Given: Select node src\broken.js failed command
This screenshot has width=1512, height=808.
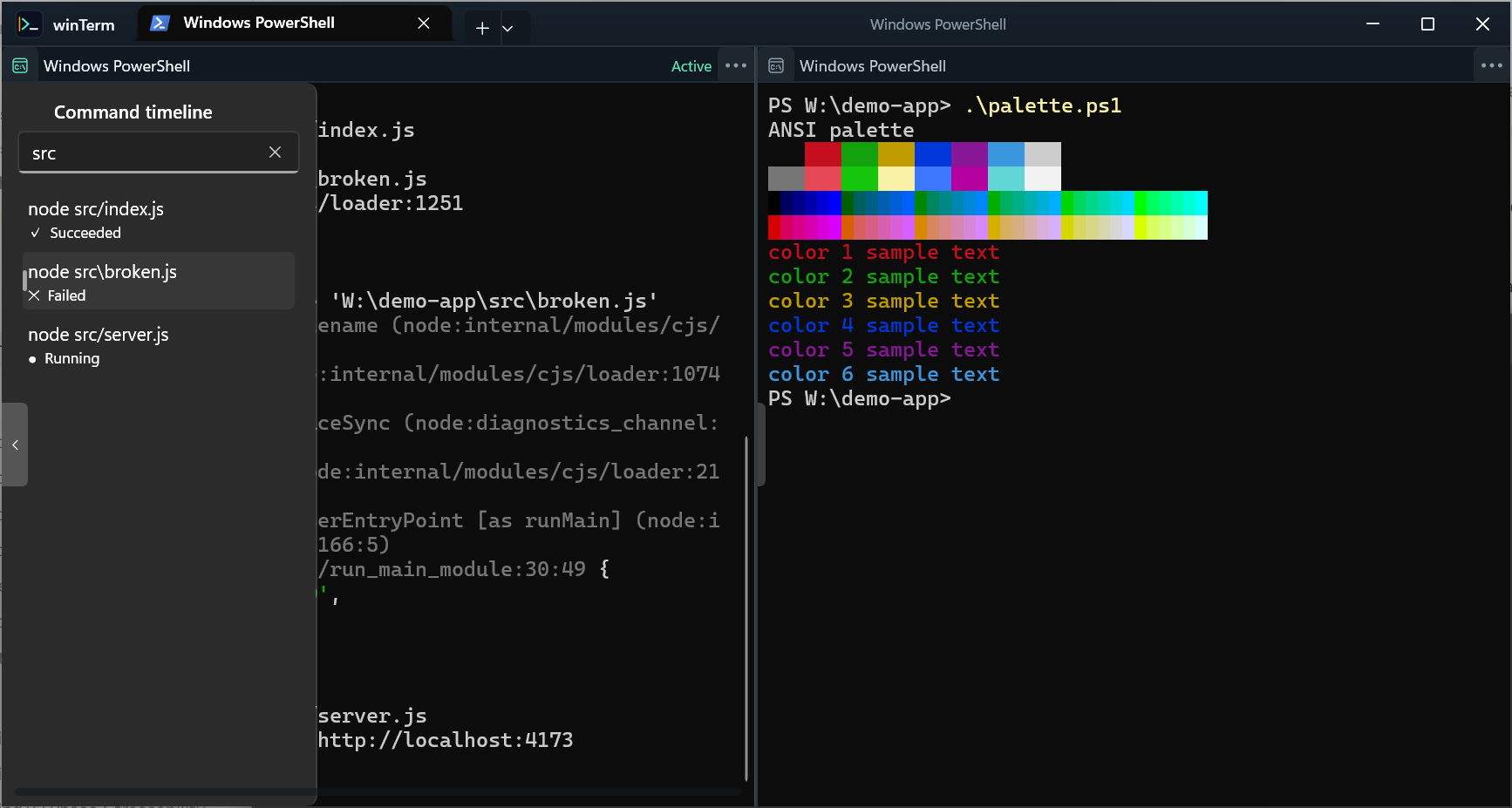Looking at the screenshot, I should tap(158, 282).
